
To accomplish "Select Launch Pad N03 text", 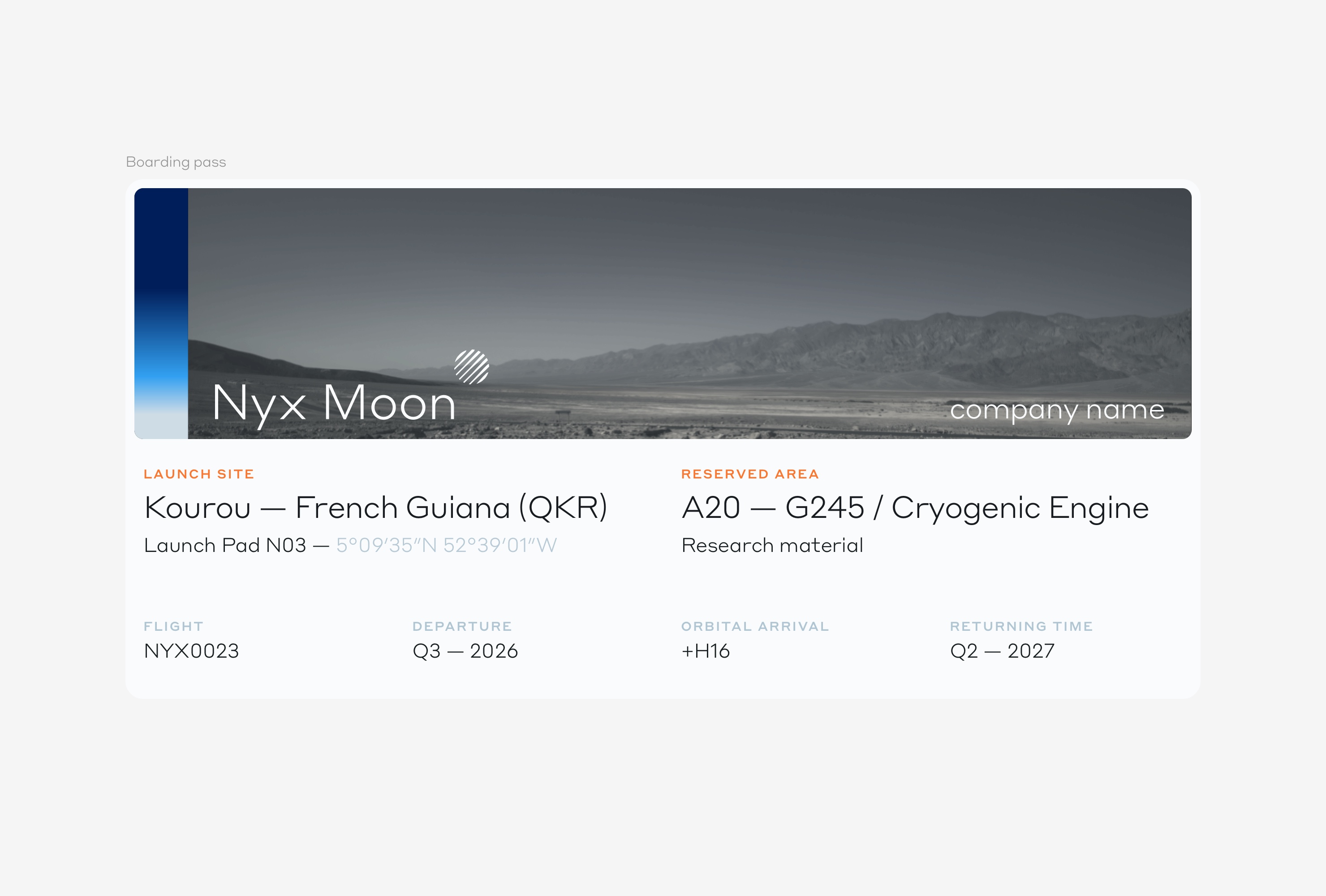I will coord(225,546).
